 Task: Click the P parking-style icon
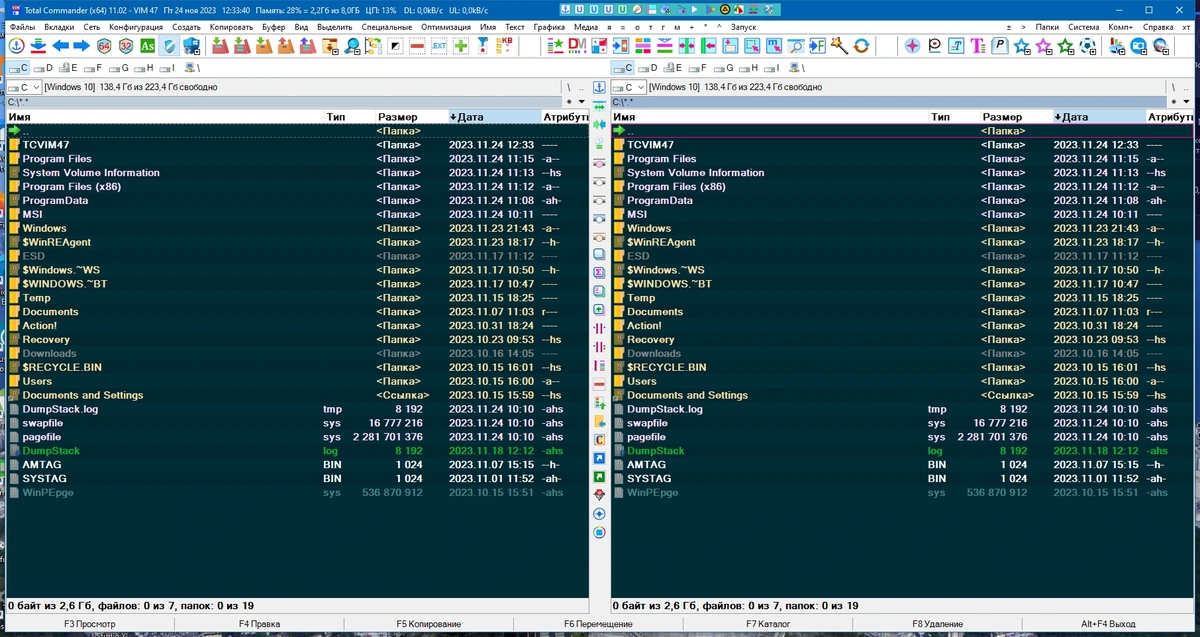coord(1000,46)
